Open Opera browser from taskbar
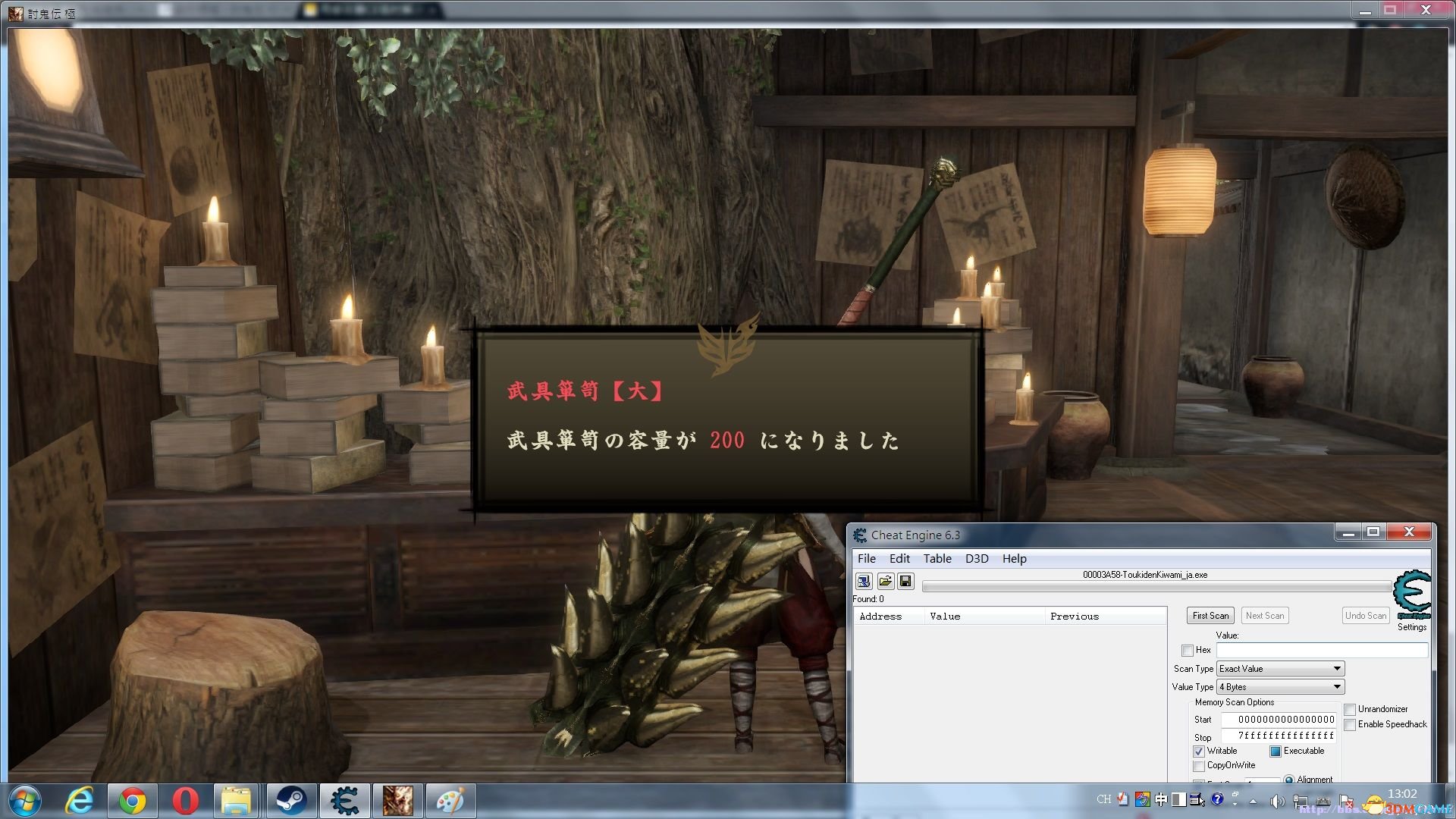 tap(185, 801)
